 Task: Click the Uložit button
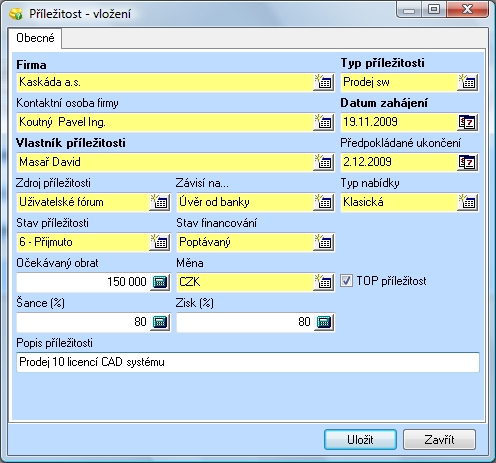tap(360, 440)
